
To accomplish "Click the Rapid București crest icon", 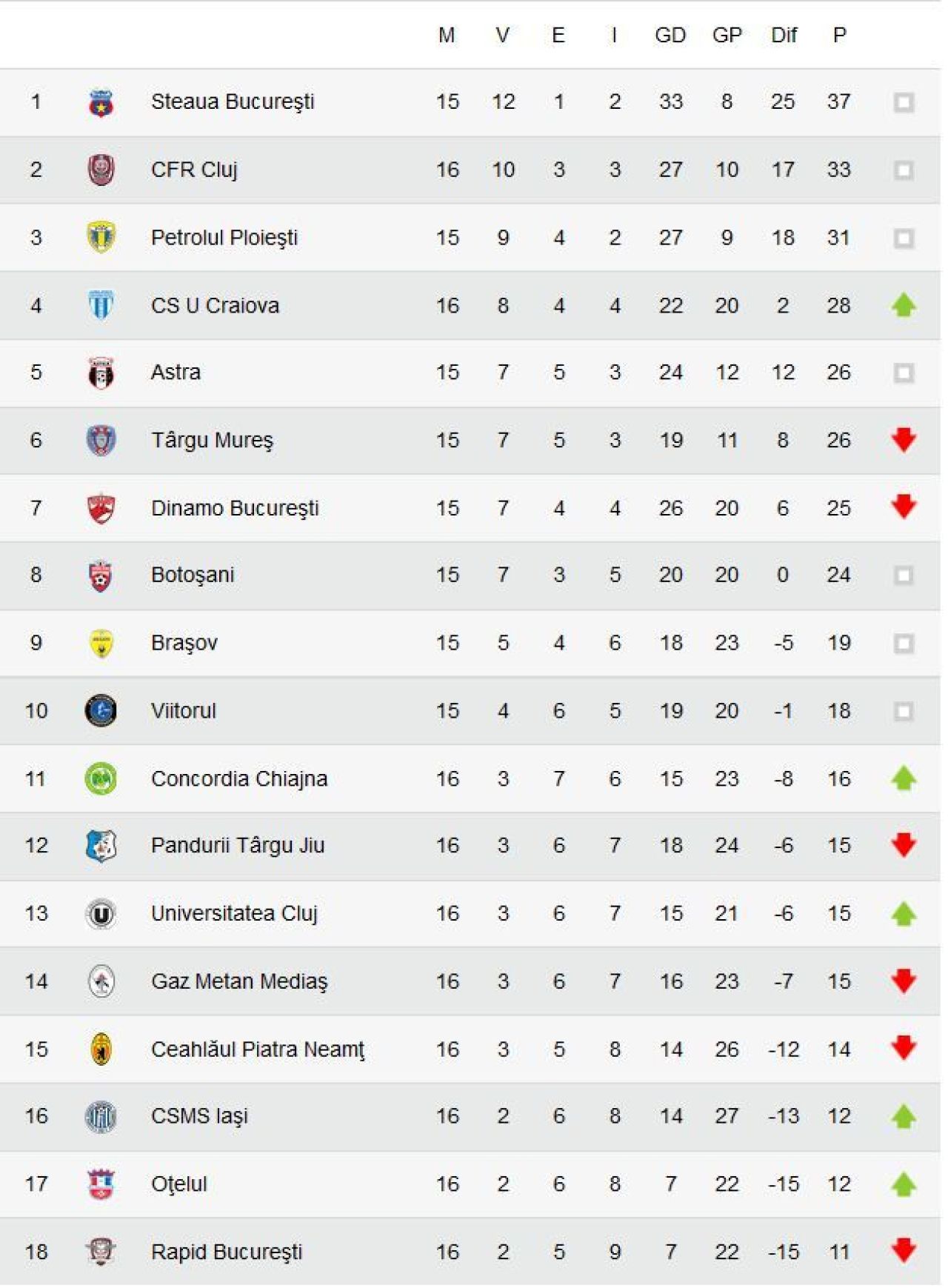I will point(101,1252).
